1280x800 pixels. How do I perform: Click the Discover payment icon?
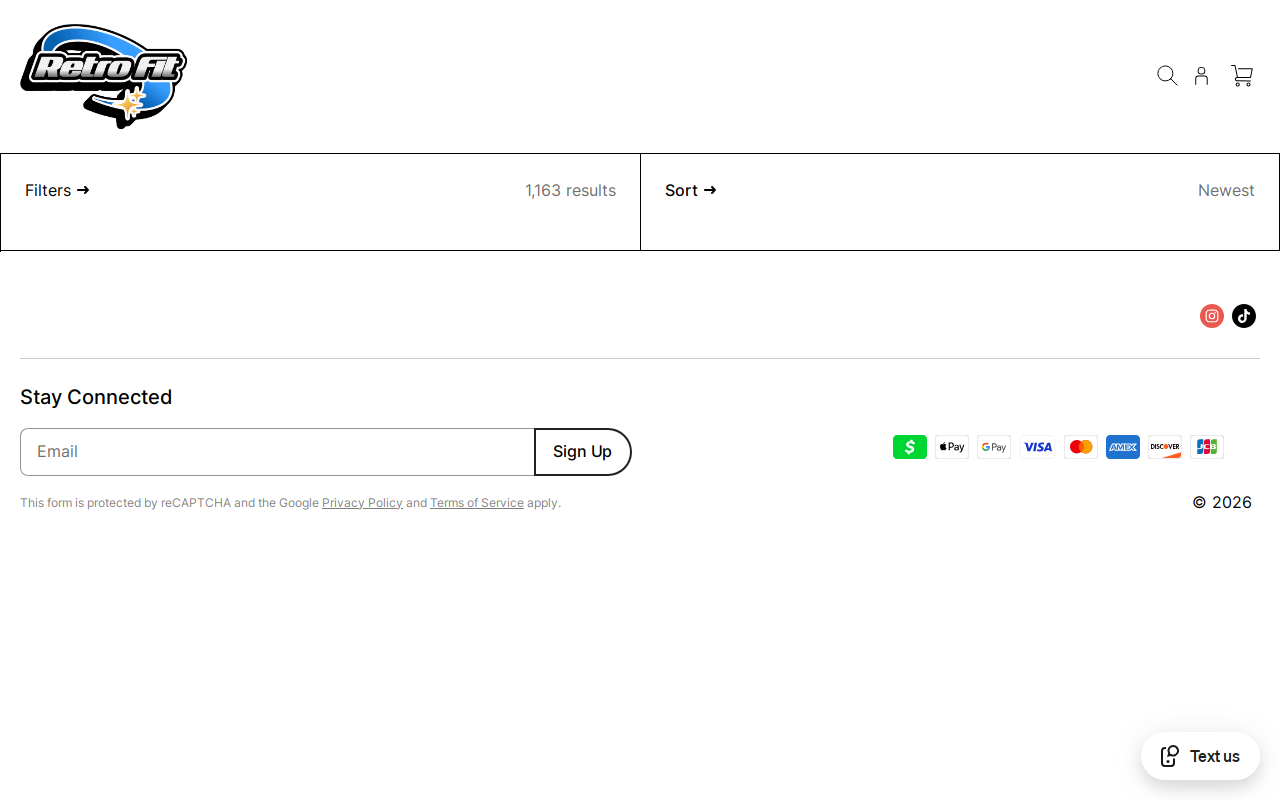[x=1165, y=447]
